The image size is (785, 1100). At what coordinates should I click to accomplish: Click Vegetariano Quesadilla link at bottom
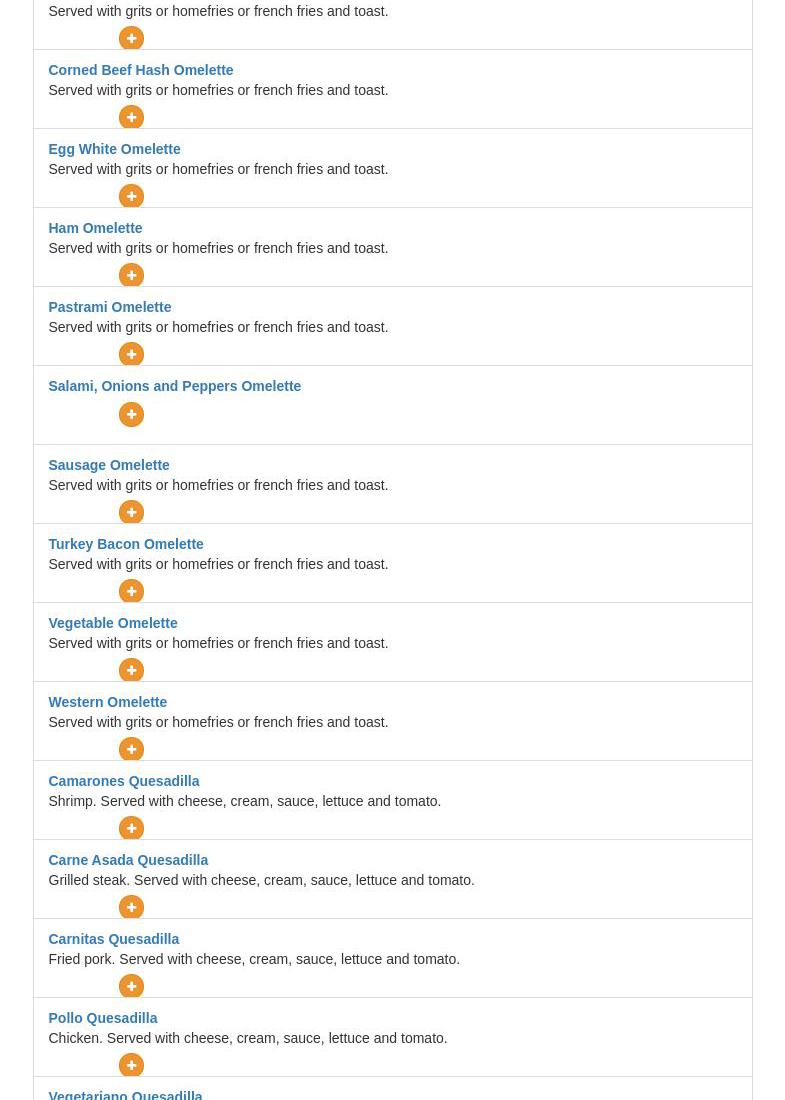point(125,1094)
